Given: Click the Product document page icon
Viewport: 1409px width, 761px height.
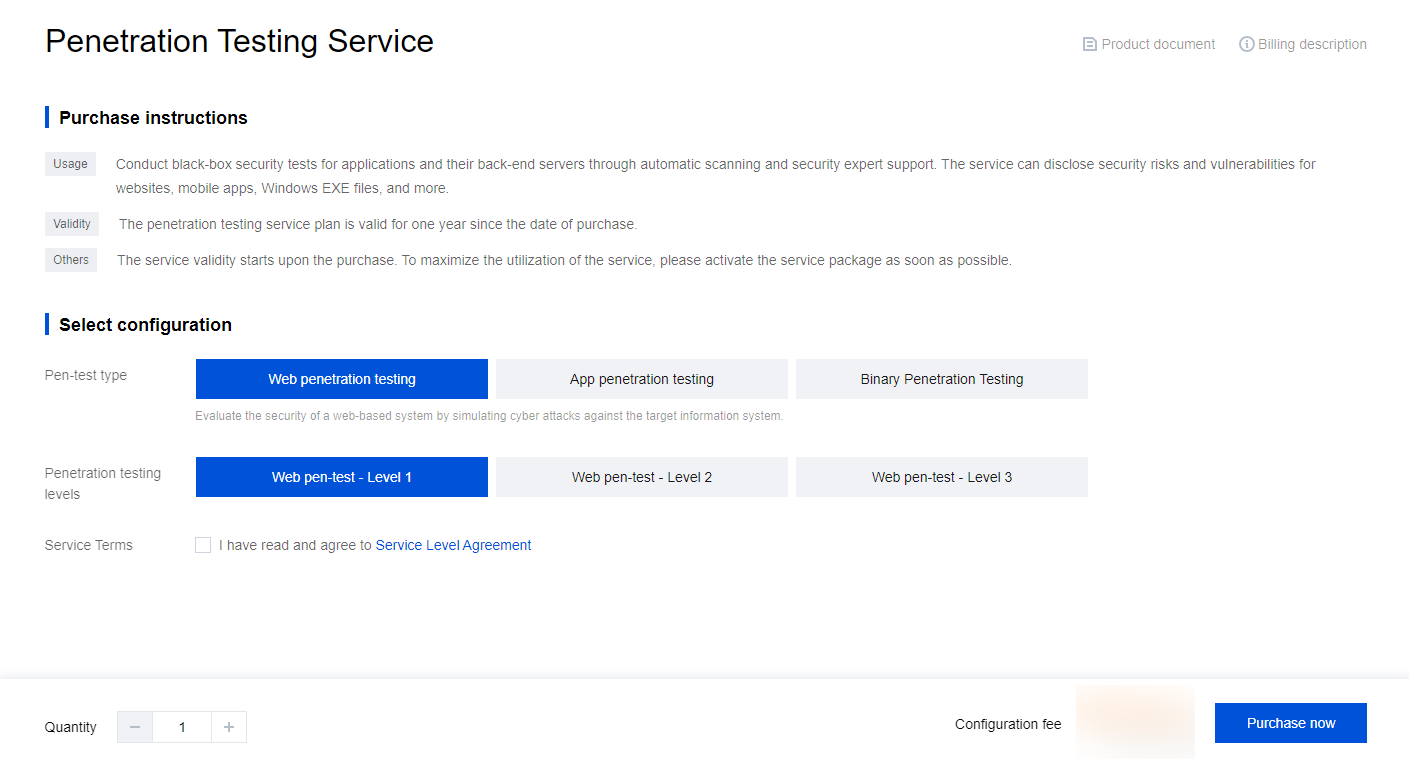Looking at the screenshot, I should click(1089, 44).
